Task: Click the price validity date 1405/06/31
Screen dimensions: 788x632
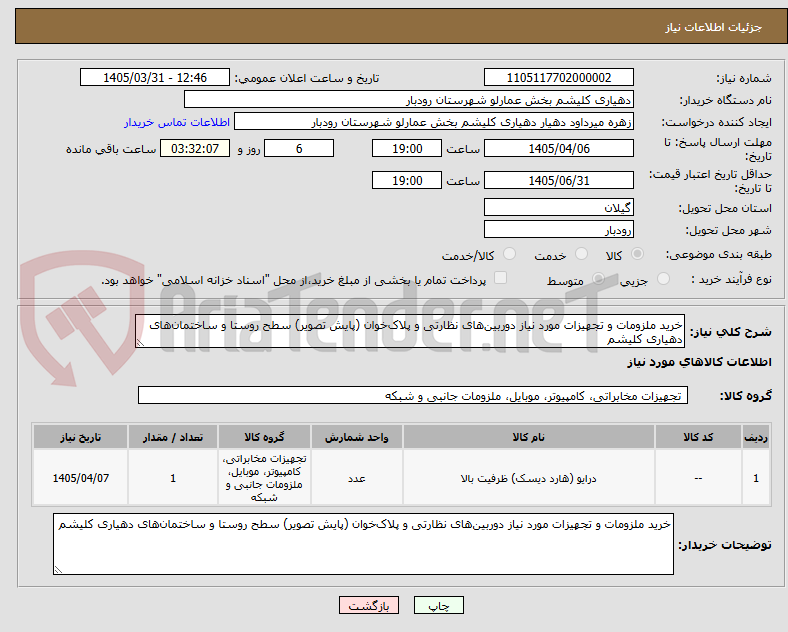Action: click(x=558, y=180)
